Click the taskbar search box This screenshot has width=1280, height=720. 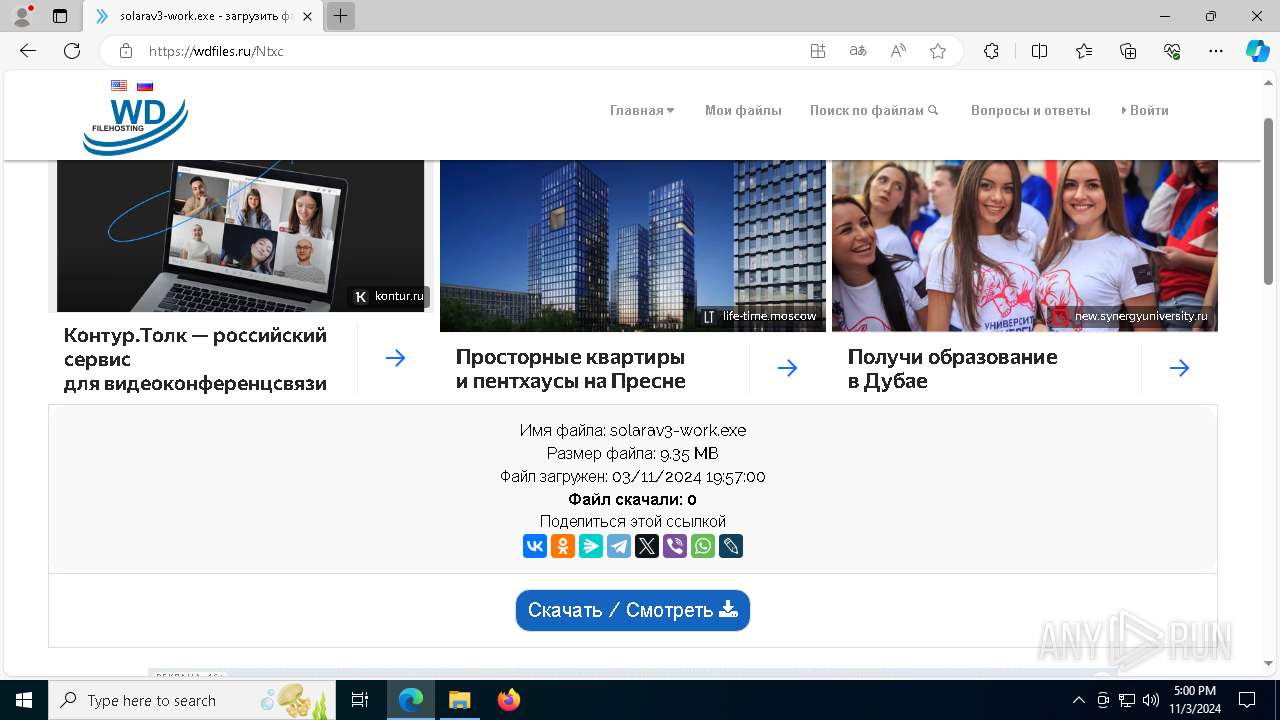pyautogui.click(x=192, y=700)
